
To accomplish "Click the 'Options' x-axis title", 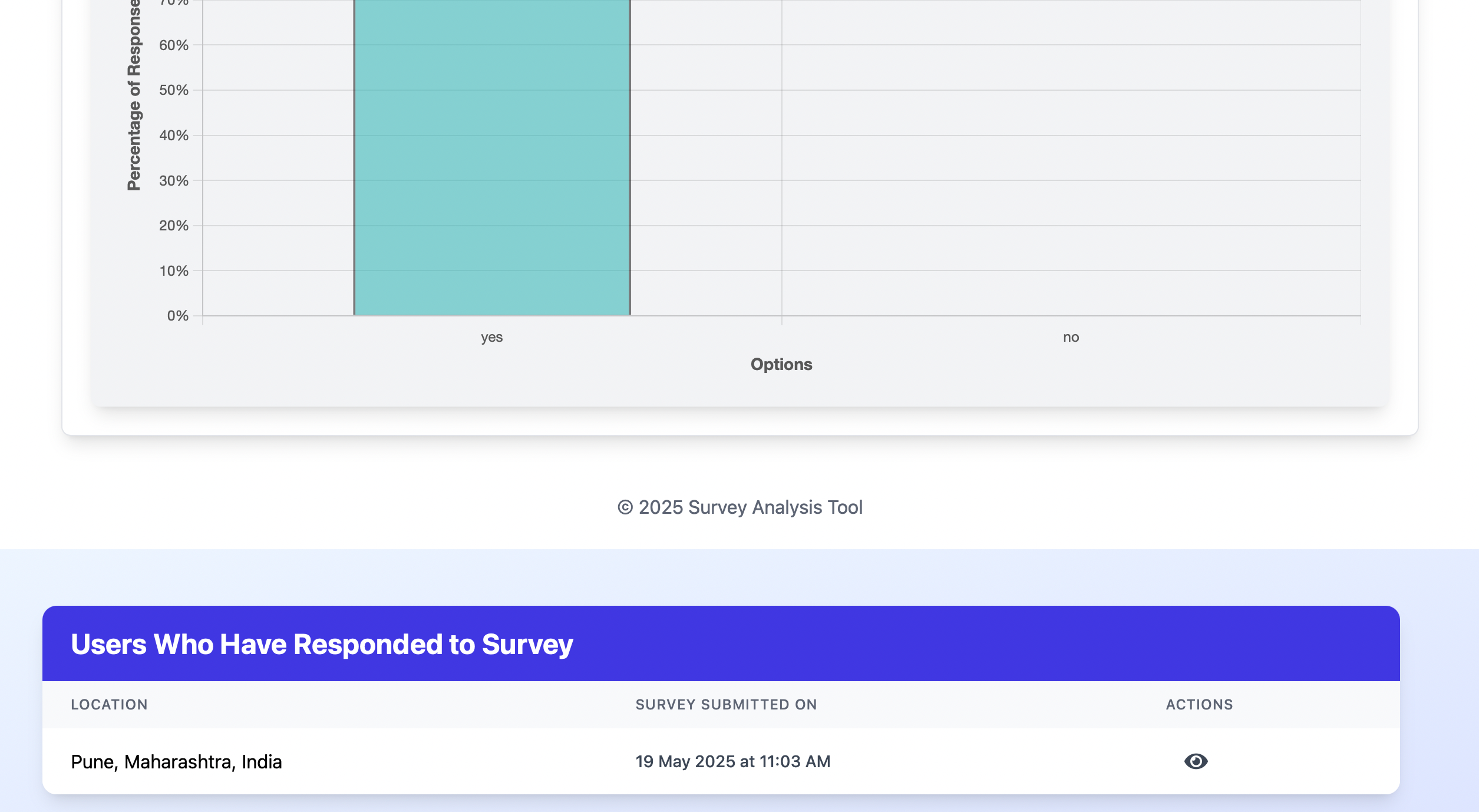I will point(781,364).
